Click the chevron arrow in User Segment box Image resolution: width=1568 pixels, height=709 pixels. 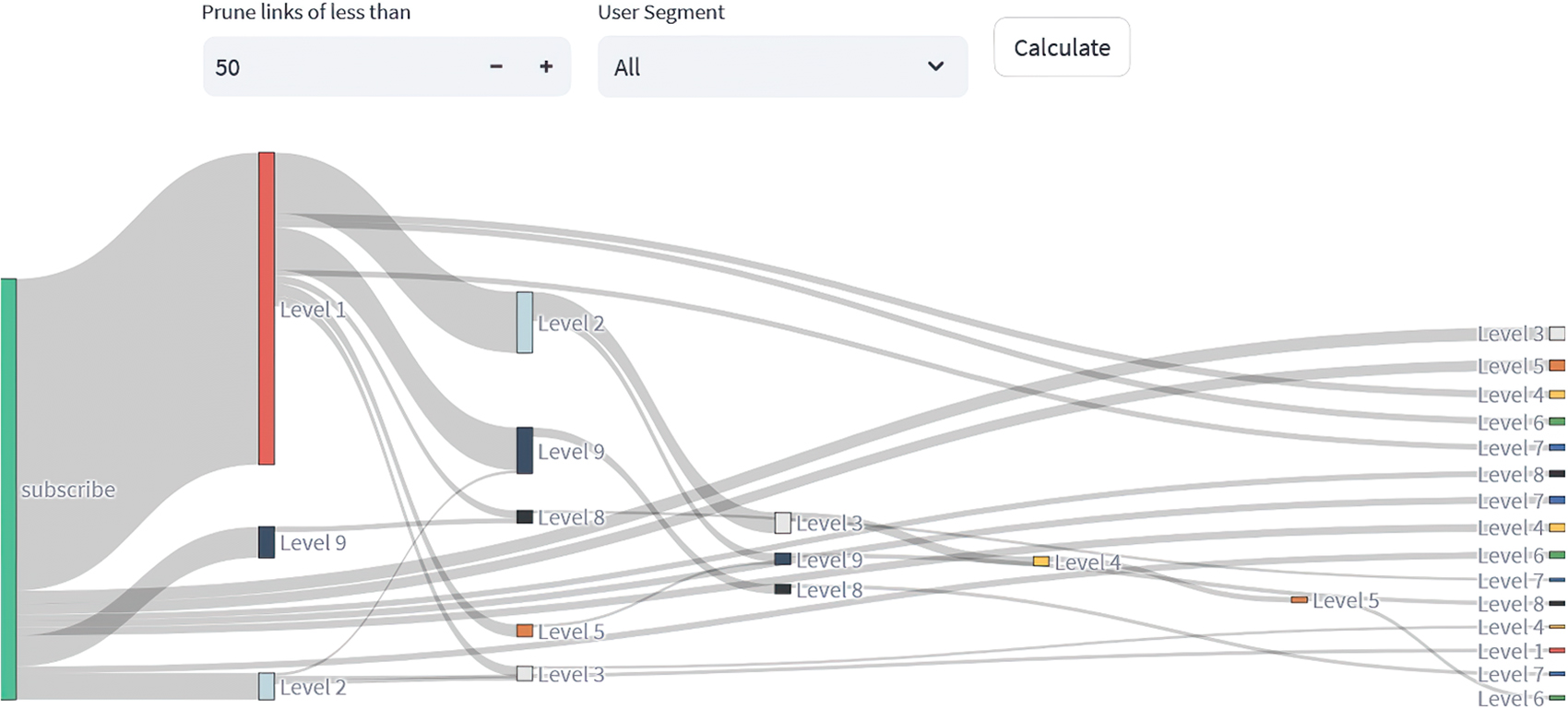pyautogui.click(x=935, y=66)
